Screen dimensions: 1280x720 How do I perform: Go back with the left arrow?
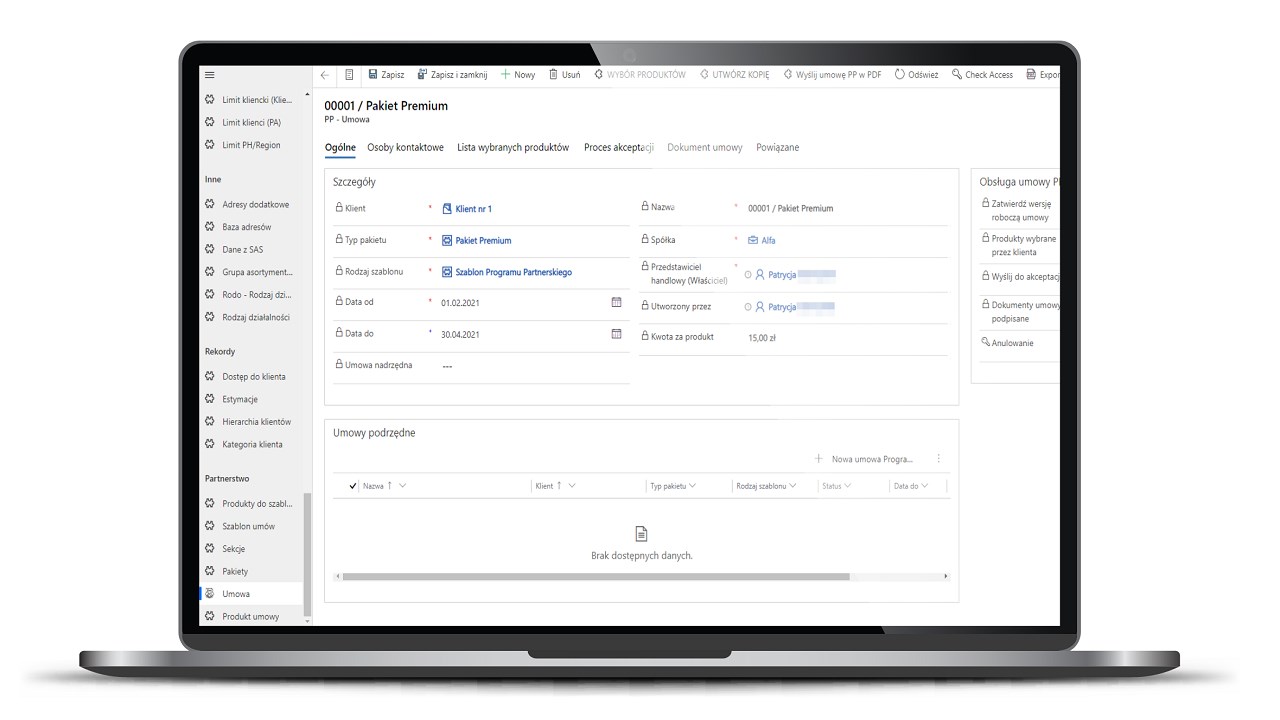325,75
